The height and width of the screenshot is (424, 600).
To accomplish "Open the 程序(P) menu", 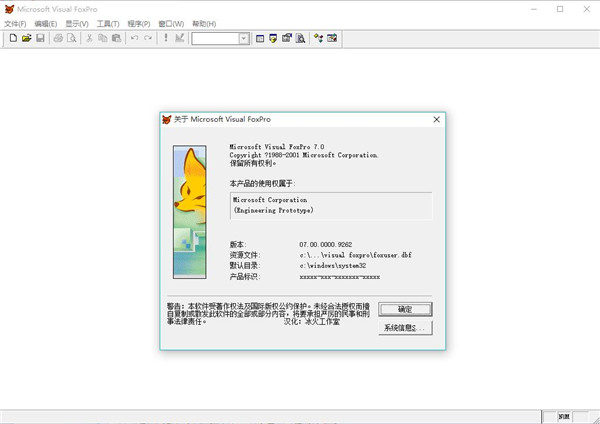I will (140, 23).
